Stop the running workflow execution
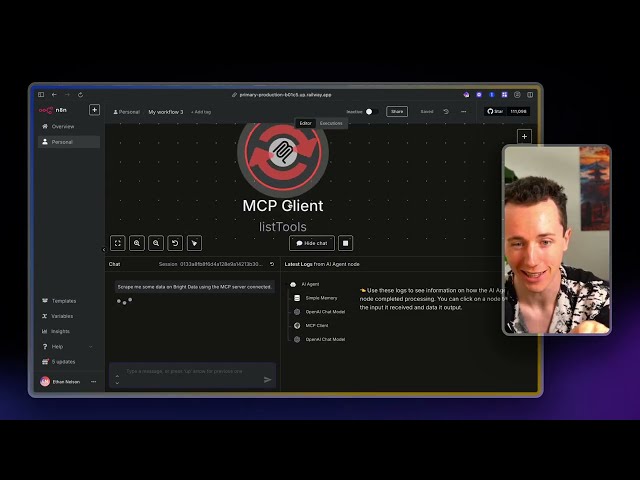This screenshot has width=640, height=480. pyautogui.click(x=345, y=243)
